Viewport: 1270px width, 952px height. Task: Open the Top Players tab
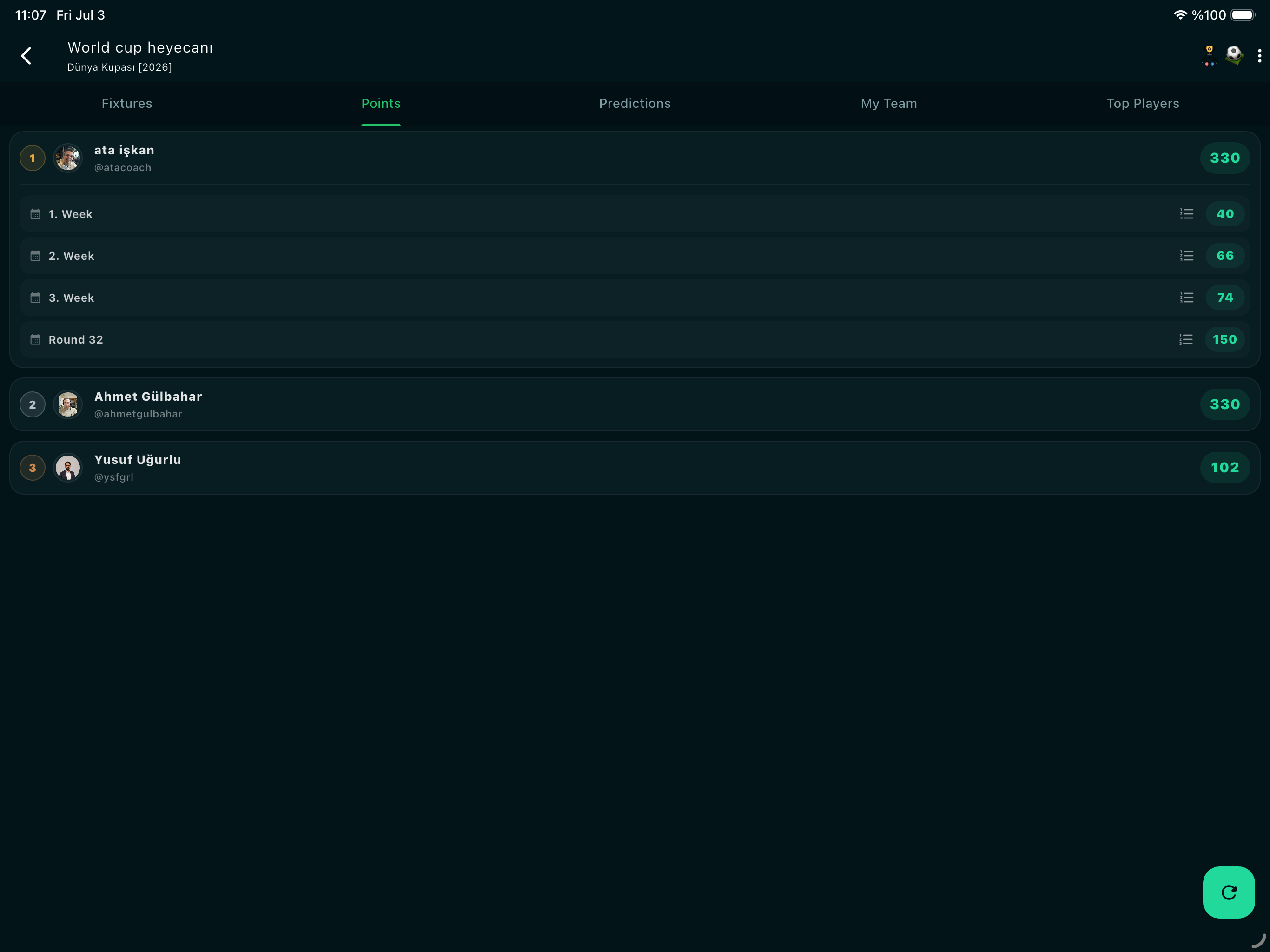1143,103
